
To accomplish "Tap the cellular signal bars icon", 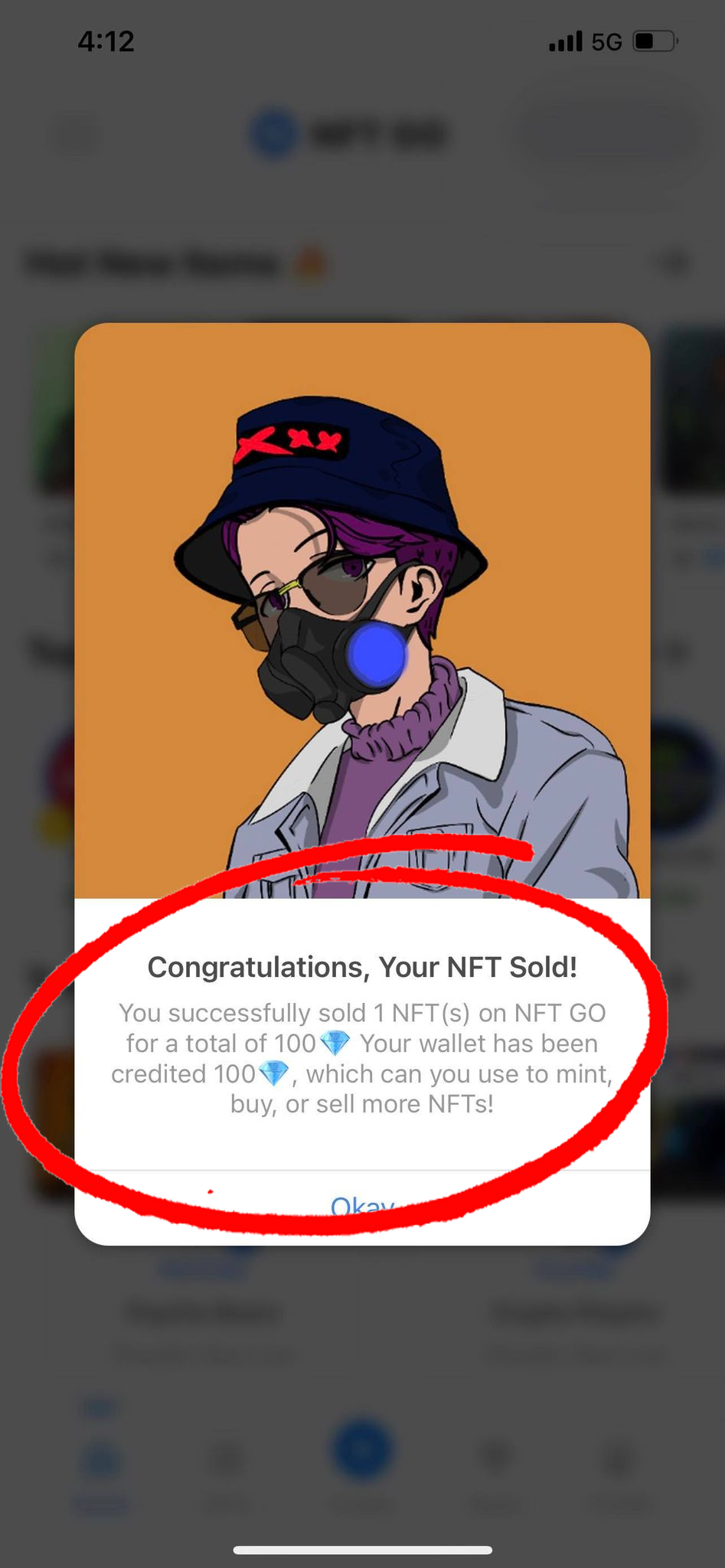I will (x=566, y=41).
